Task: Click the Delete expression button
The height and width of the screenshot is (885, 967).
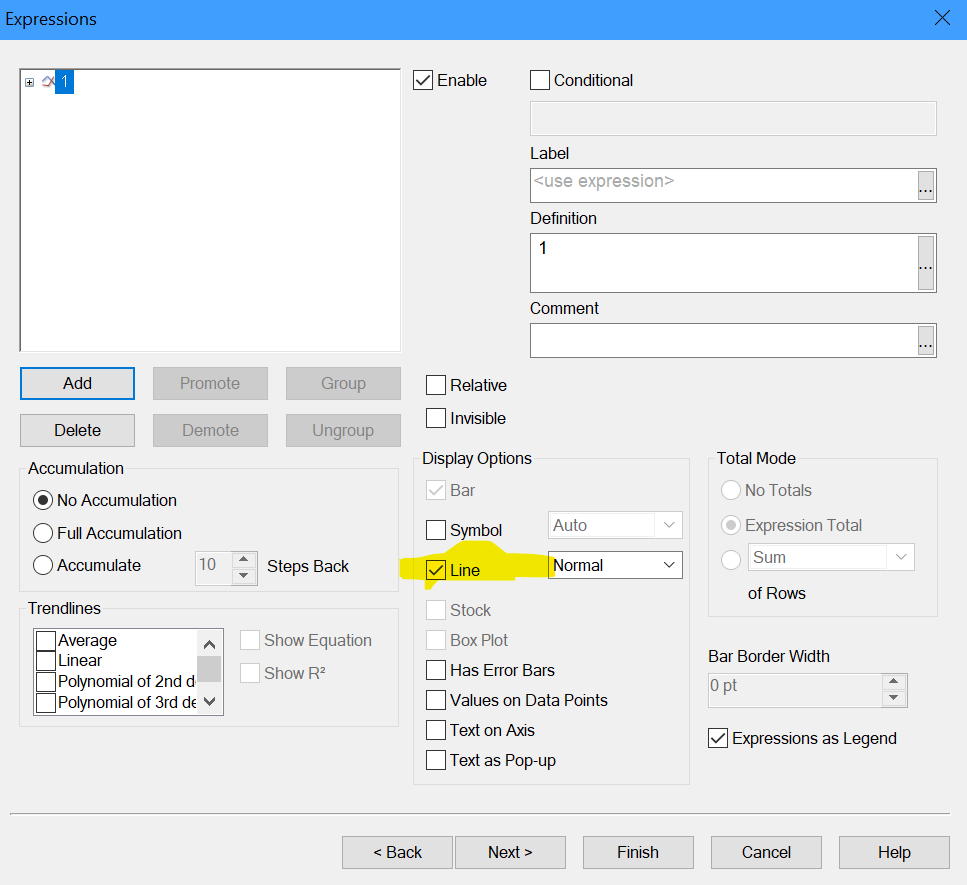Action: pos(77,430)
